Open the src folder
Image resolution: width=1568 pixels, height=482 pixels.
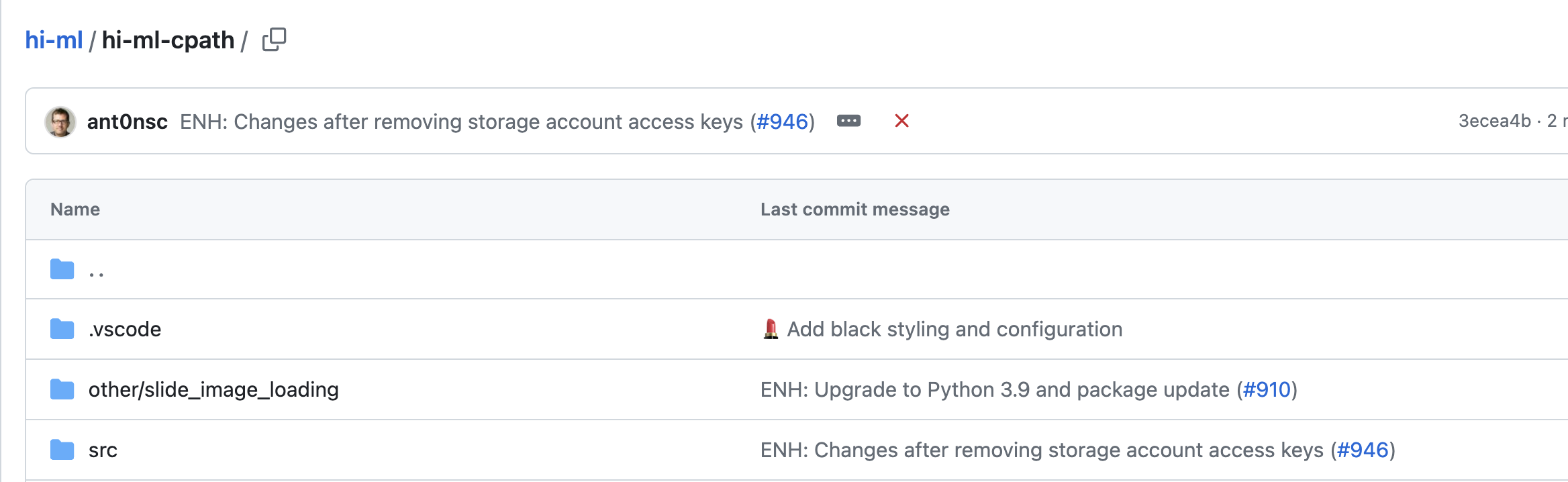(103, 450)
